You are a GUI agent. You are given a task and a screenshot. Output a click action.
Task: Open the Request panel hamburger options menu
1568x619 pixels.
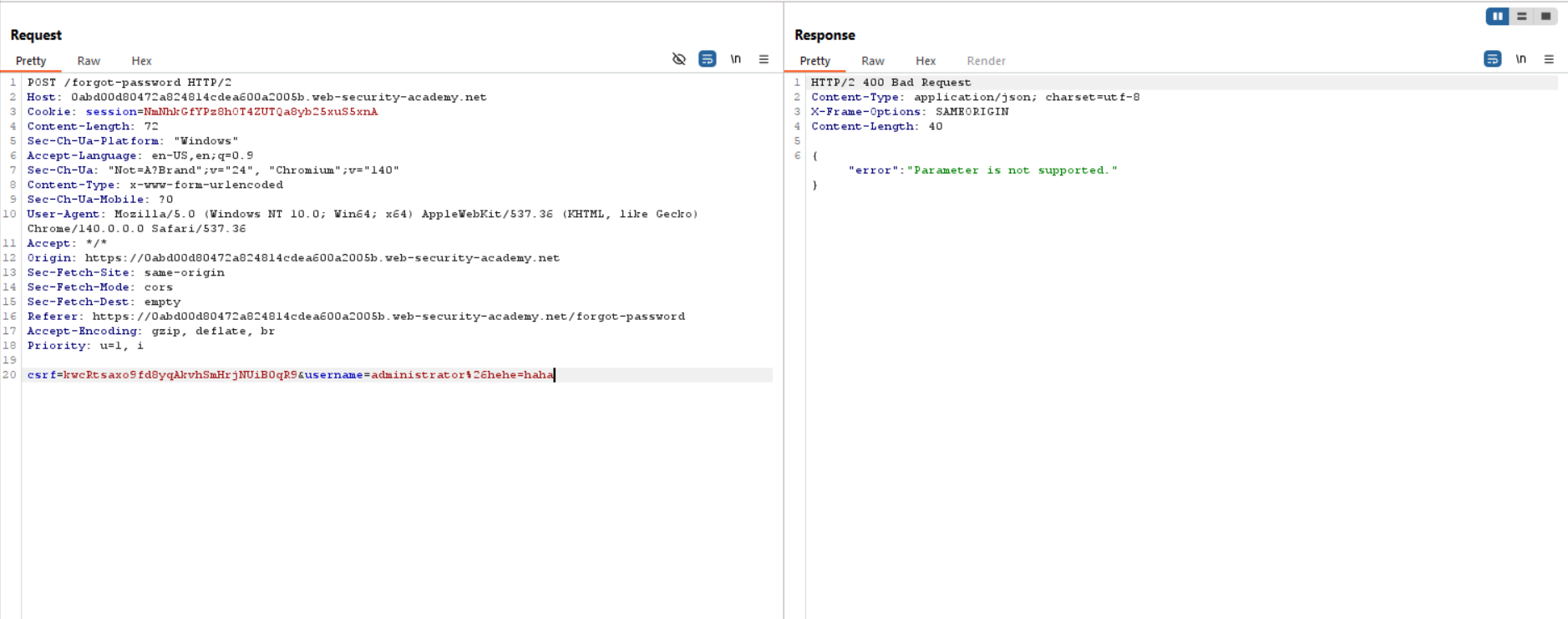(x=764, y=59)
